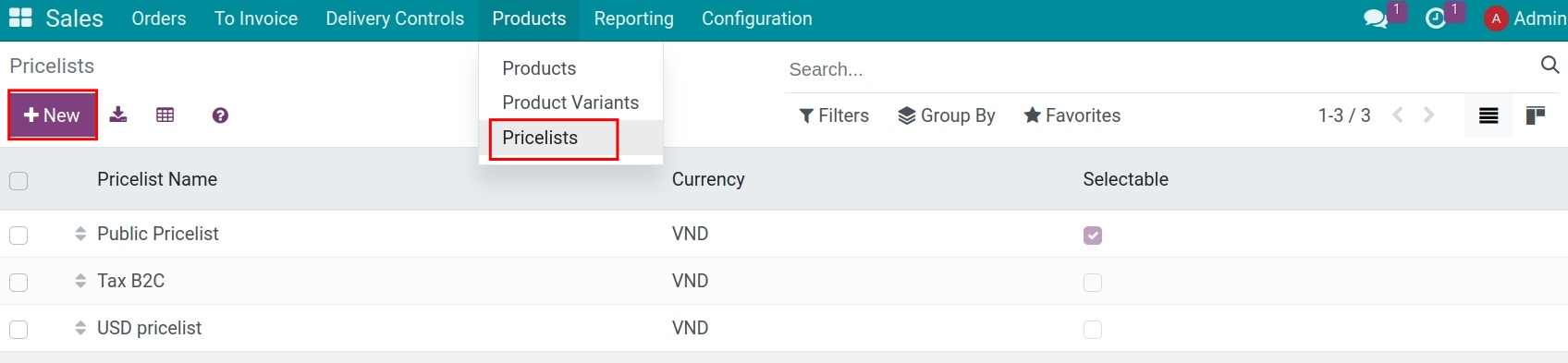The image size is (1568, 363).
Task: Expand the Filters dropdown
Action: tap(834, 115)
